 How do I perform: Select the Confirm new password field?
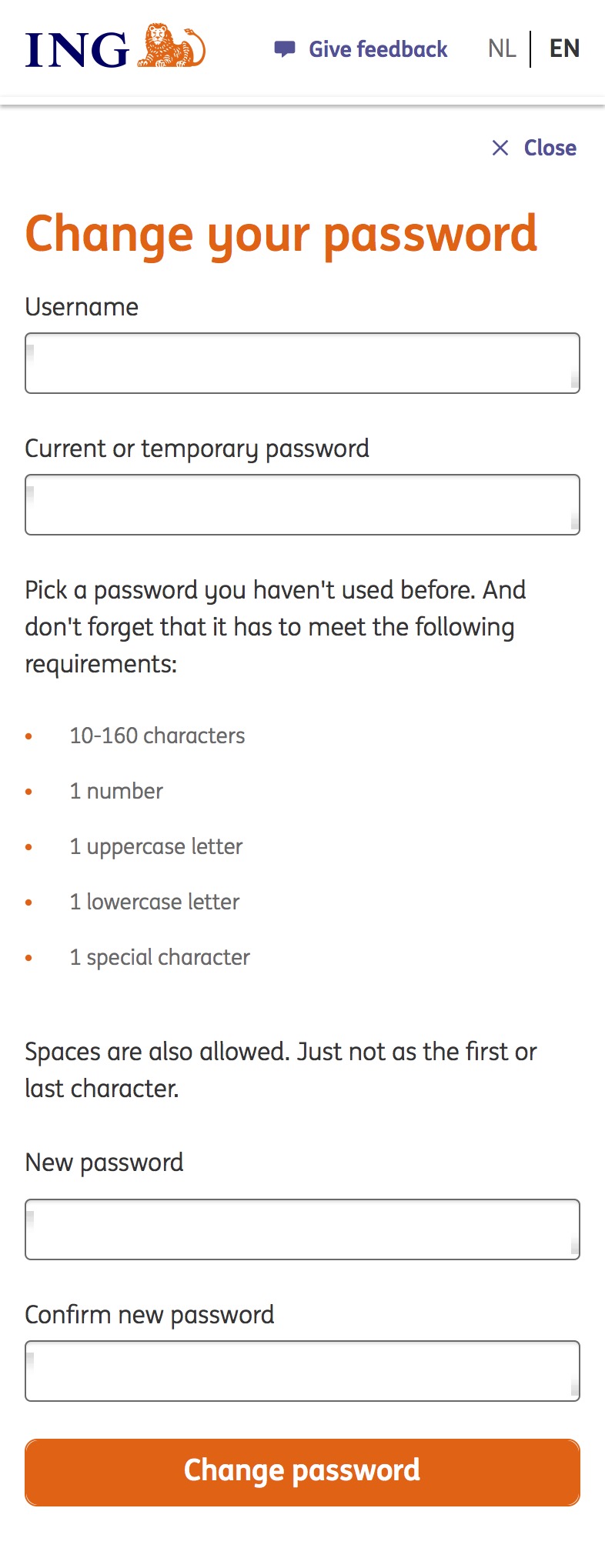click(302, 1371)
